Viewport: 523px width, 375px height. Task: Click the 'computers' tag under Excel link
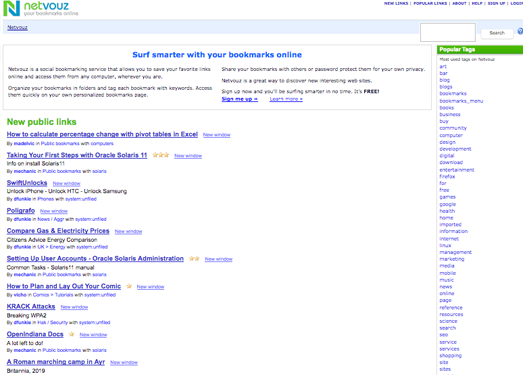tap(102, 143)
